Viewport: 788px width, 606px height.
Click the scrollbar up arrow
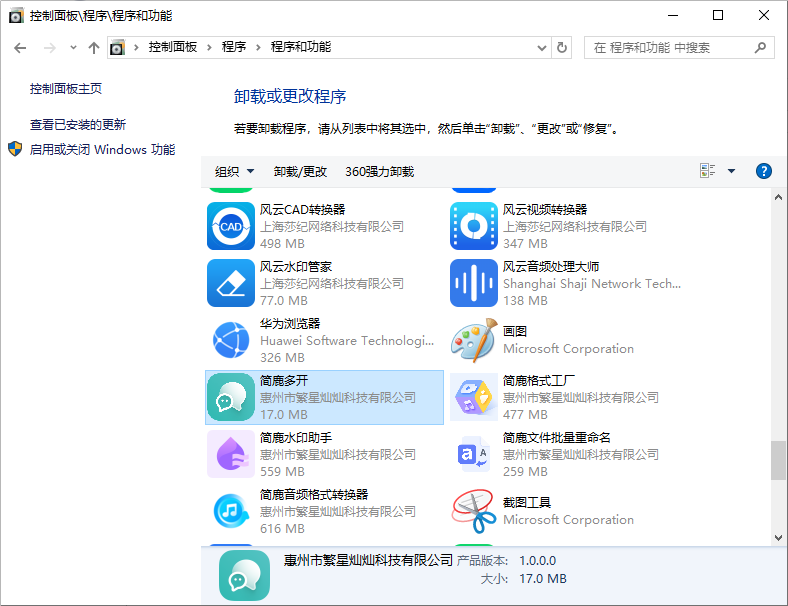[x=778, y=197]
